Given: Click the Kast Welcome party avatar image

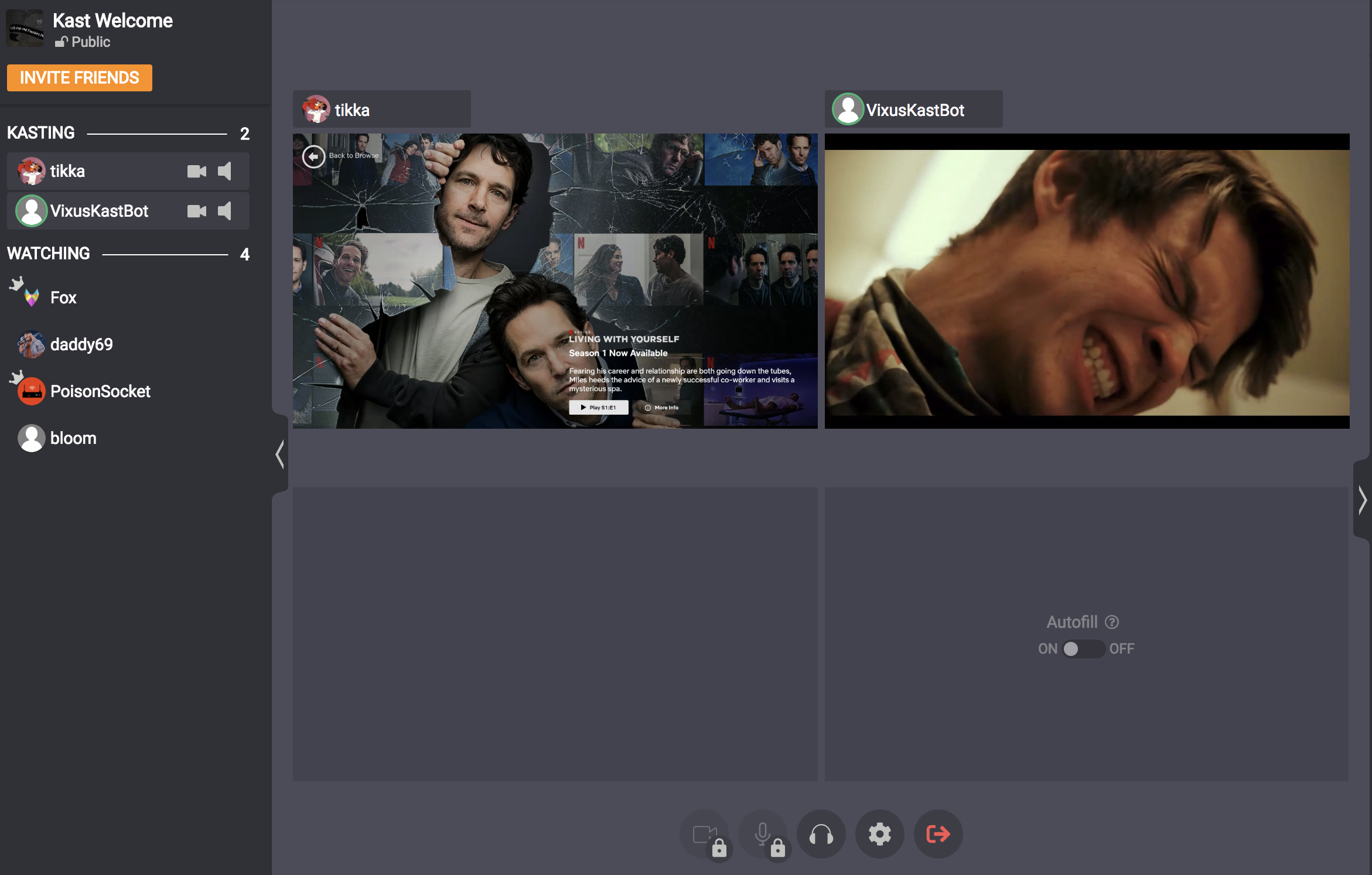Looking at the screenshot, I should (x=25, y=28).
